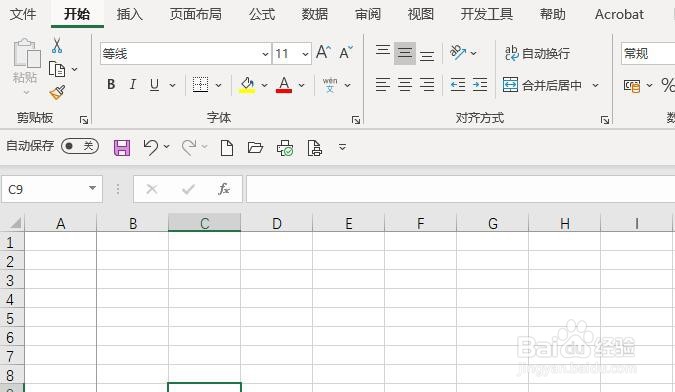This screenshot has width=675, height=392.
Task: Open alignment settings dialog launcher
Action: pyautogui.click(x=605, y=120)
